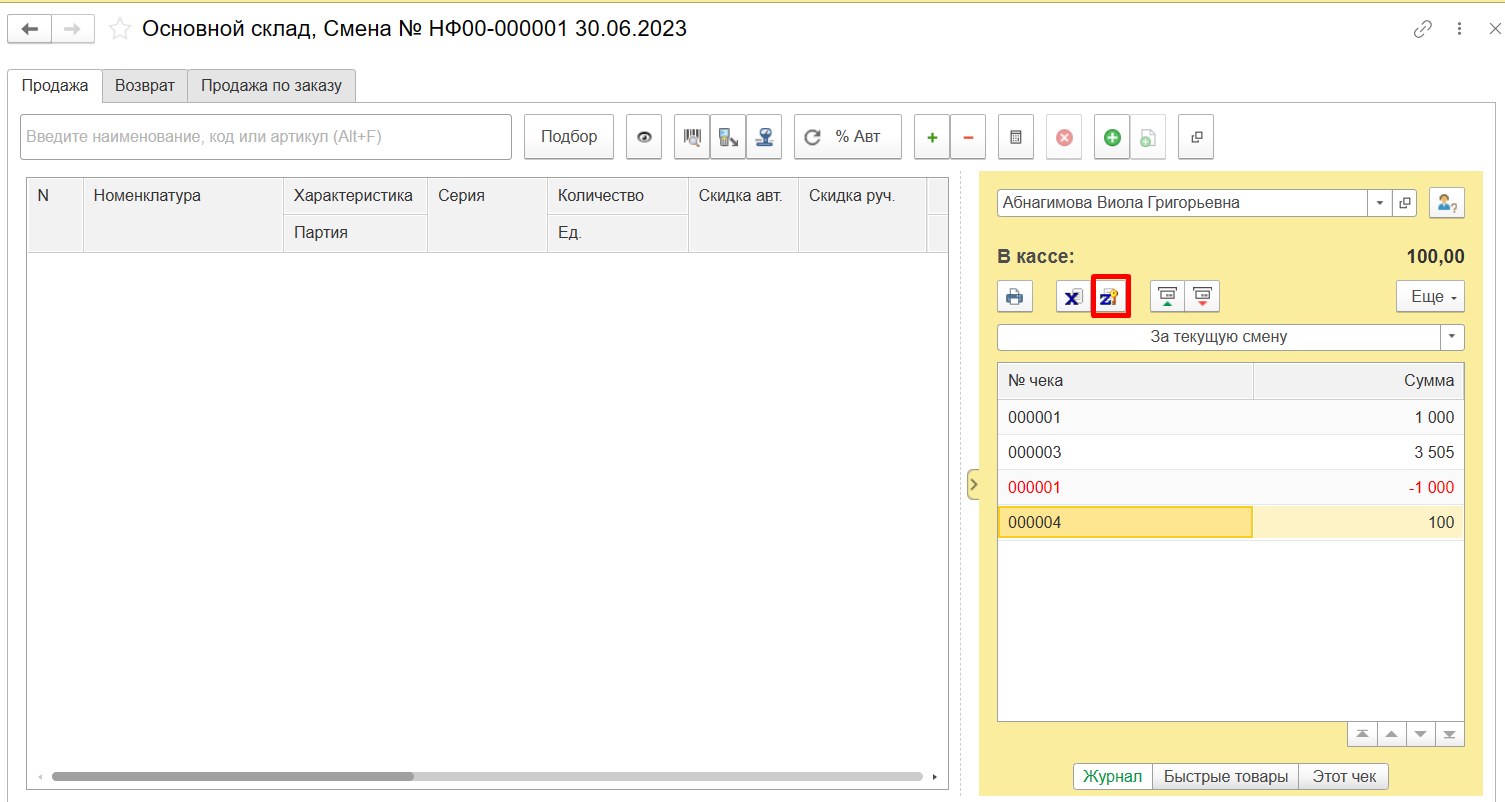Click the cash withdrawal icon with red arrow
The image size is (1505, 802).
click(x=1202, y=297)
